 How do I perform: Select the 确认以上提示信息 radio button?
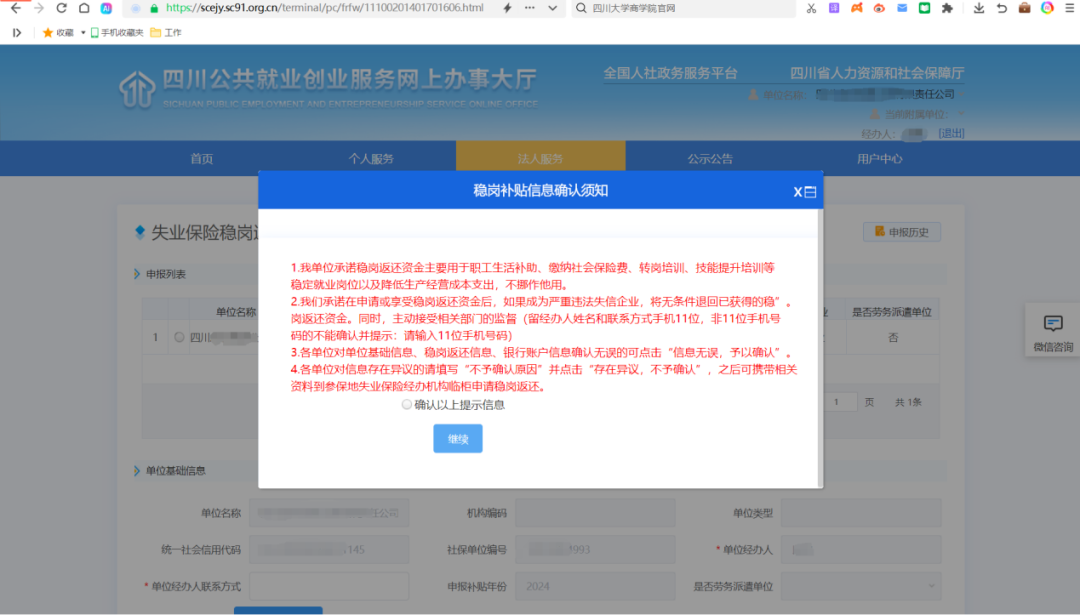(406, 405)
